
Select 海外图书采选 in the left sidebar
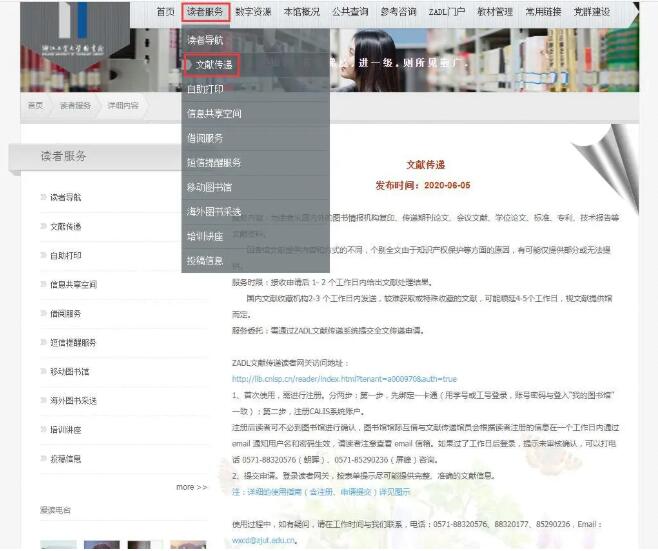[x=73, y=400]
